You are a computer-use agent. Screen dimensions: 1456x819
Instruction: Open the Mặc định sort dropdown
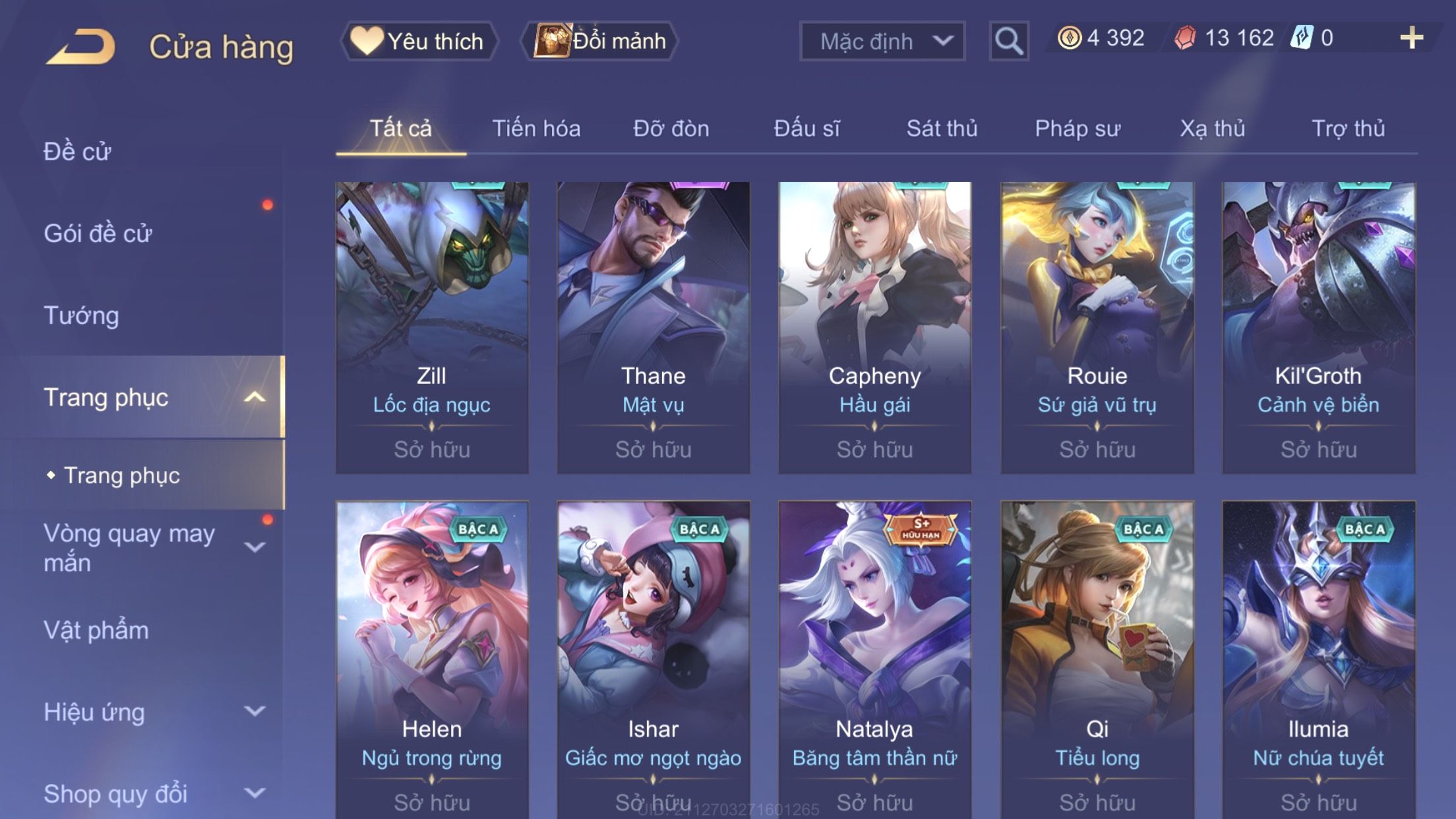(x=882, y=41)
